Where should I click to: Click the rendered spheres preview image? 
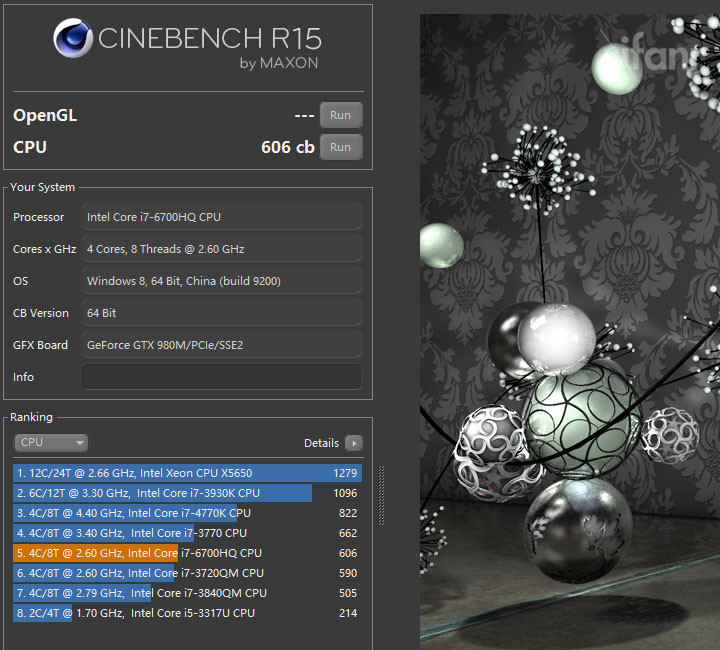tap(568, 330)
